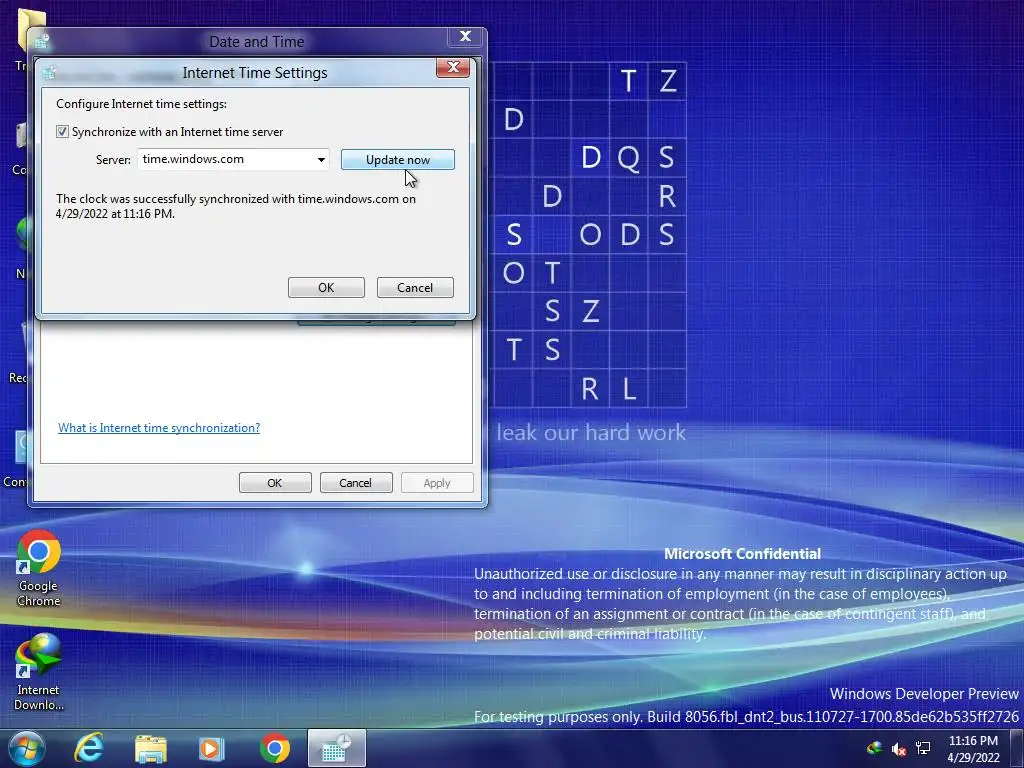The height and width of the screenshot is (768, 1024).
Task: Open the network tray icon
Action: pyautogui.click(x=923, y=748)
